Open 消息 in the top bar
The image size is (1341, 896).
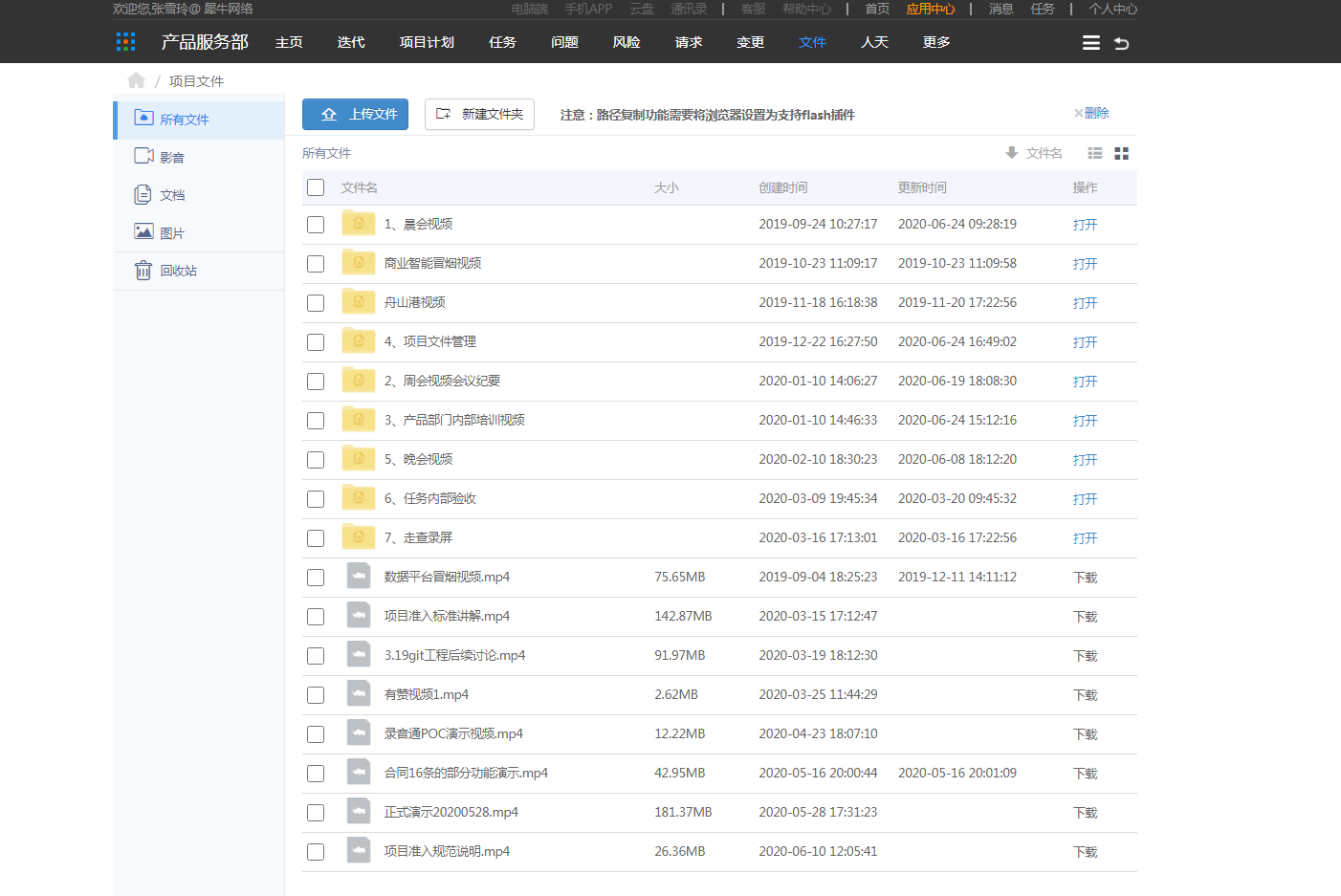coord(1000,9)
